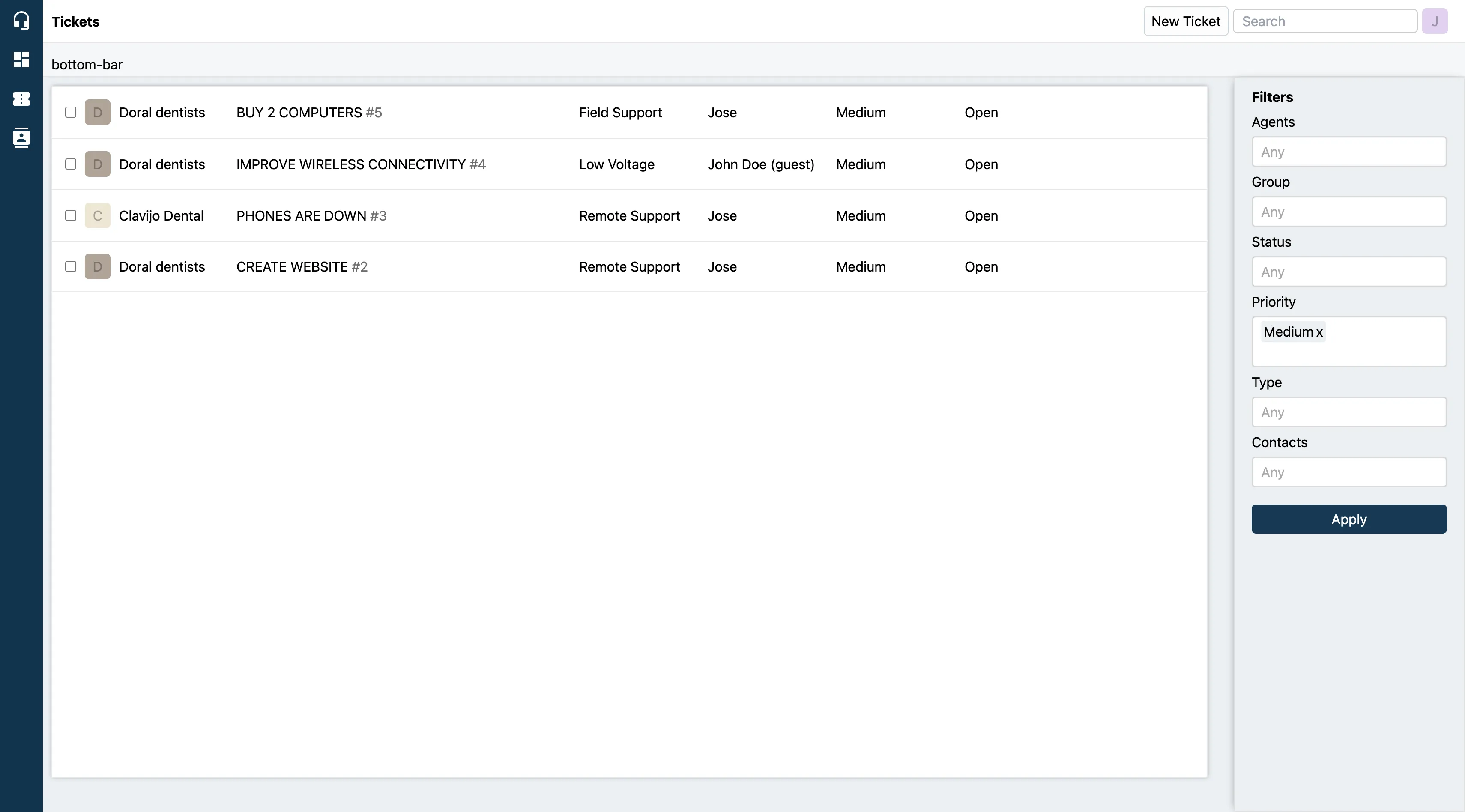Screen dimensions: 1465x812
Task: Click the dashboard grid icon in sidebar
Action: 21,59
